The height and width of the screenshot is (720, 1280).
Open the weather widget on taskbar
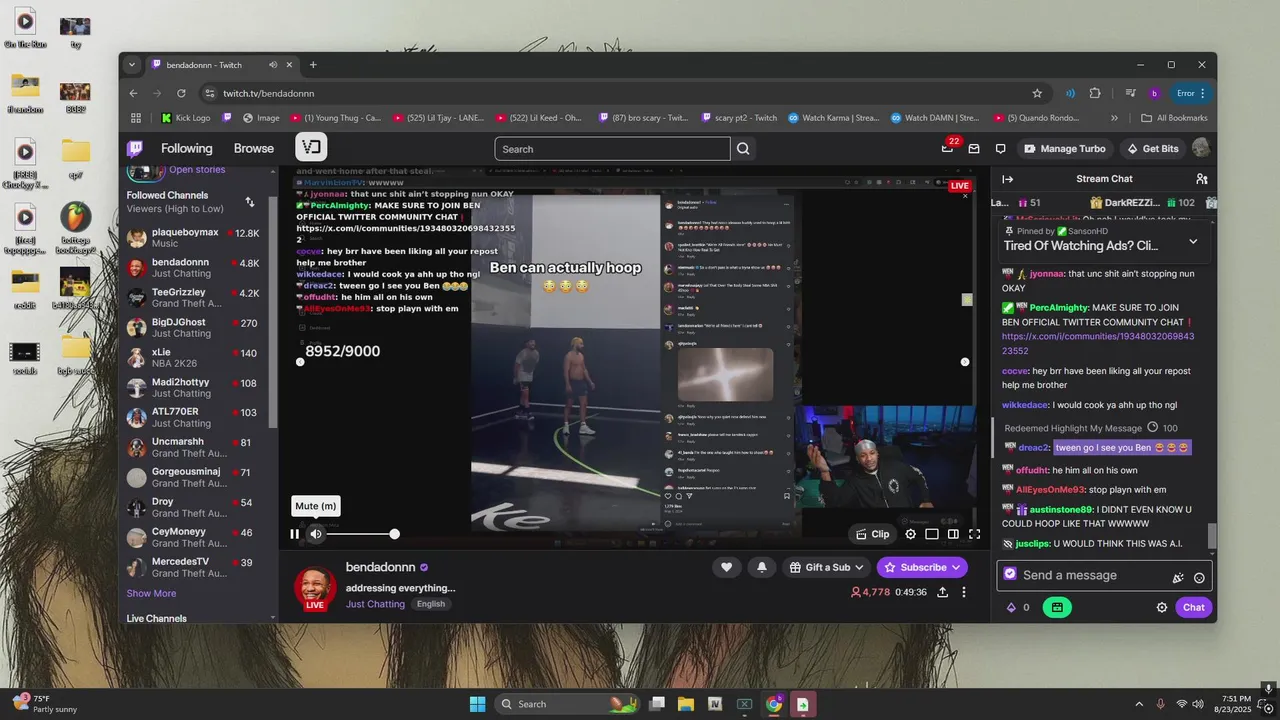click(x=45, y=704)
